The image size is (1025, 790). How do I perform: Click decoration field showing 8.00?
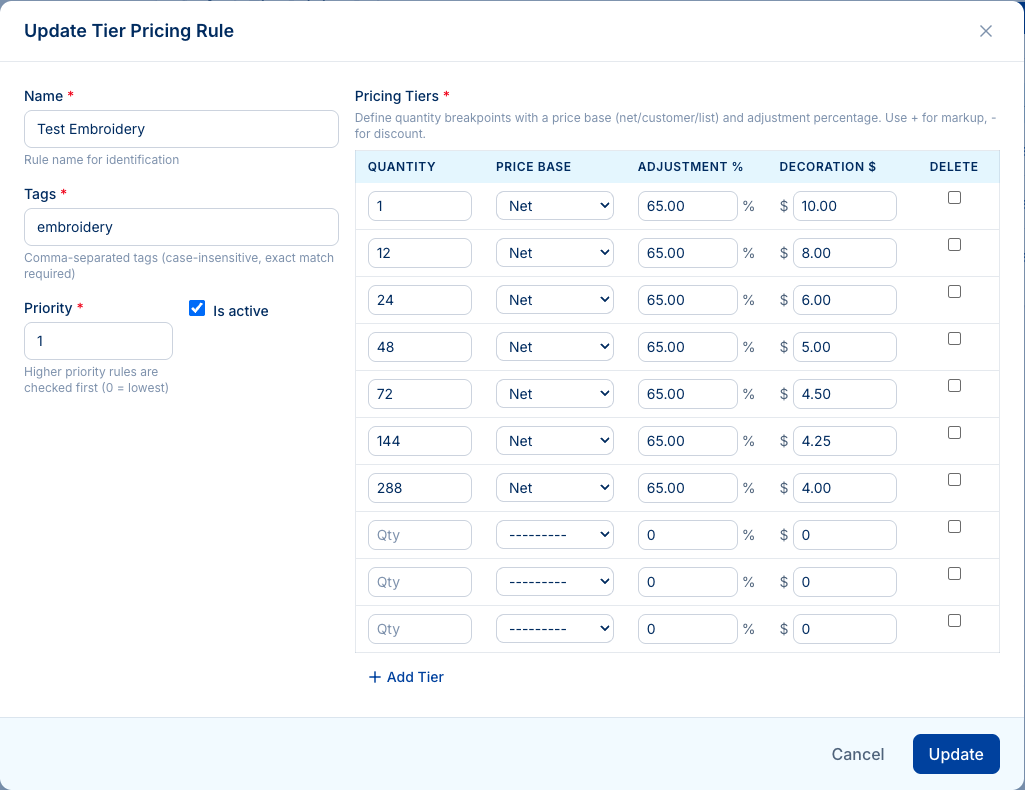pyautogui.click(x=845, y=253)
